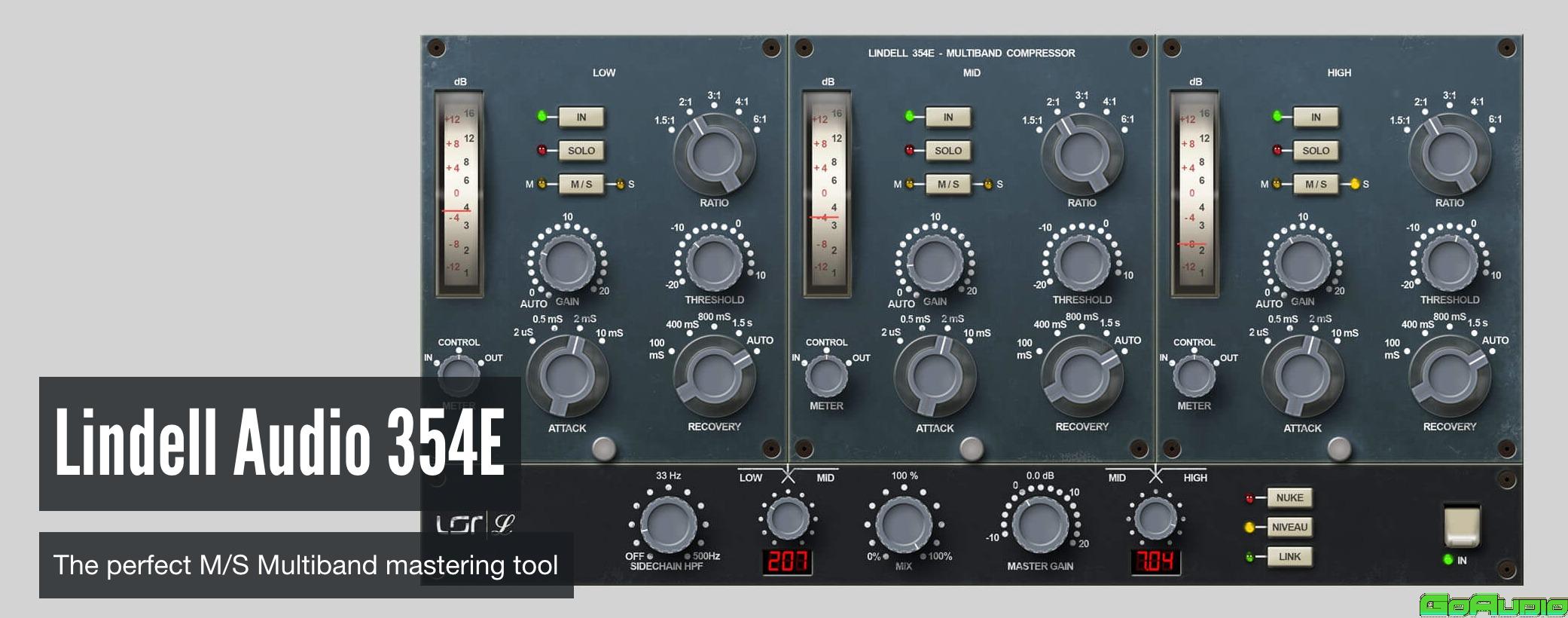Click the MID band CONTROL meter knob

tap(826, 375)
